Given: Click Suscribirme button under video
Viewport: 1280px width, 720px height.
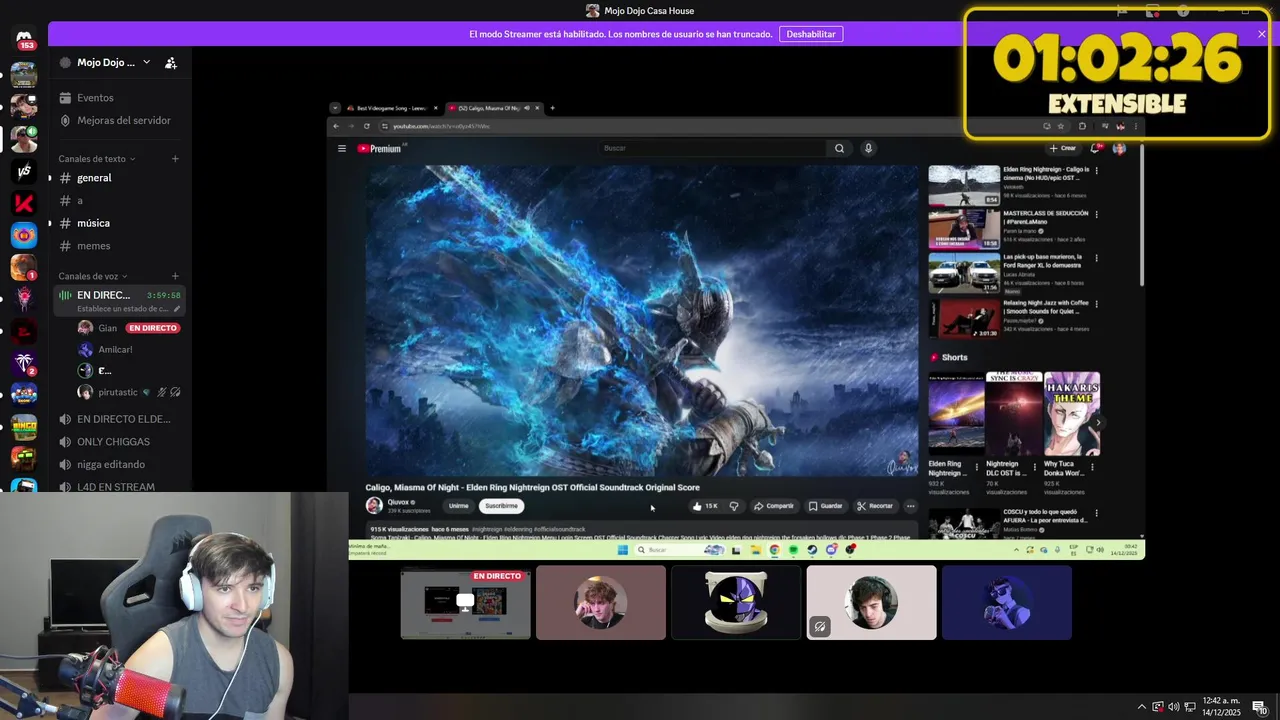Looking at the screenshot, I should pyautogui.click(x=501, y=506).
